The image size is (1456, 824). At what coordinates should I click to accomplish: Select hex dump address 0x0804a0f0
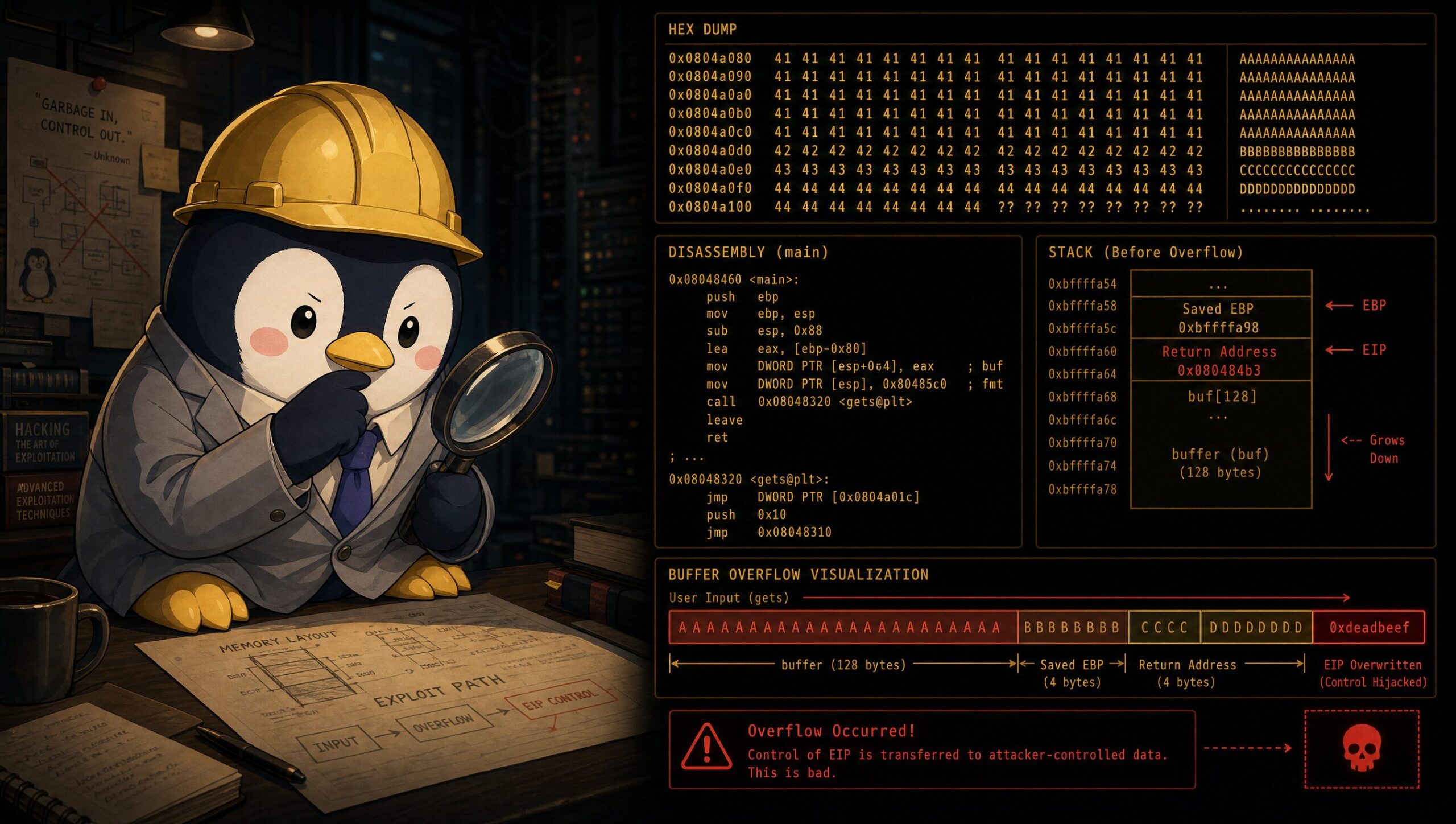(x=710, y=188)
